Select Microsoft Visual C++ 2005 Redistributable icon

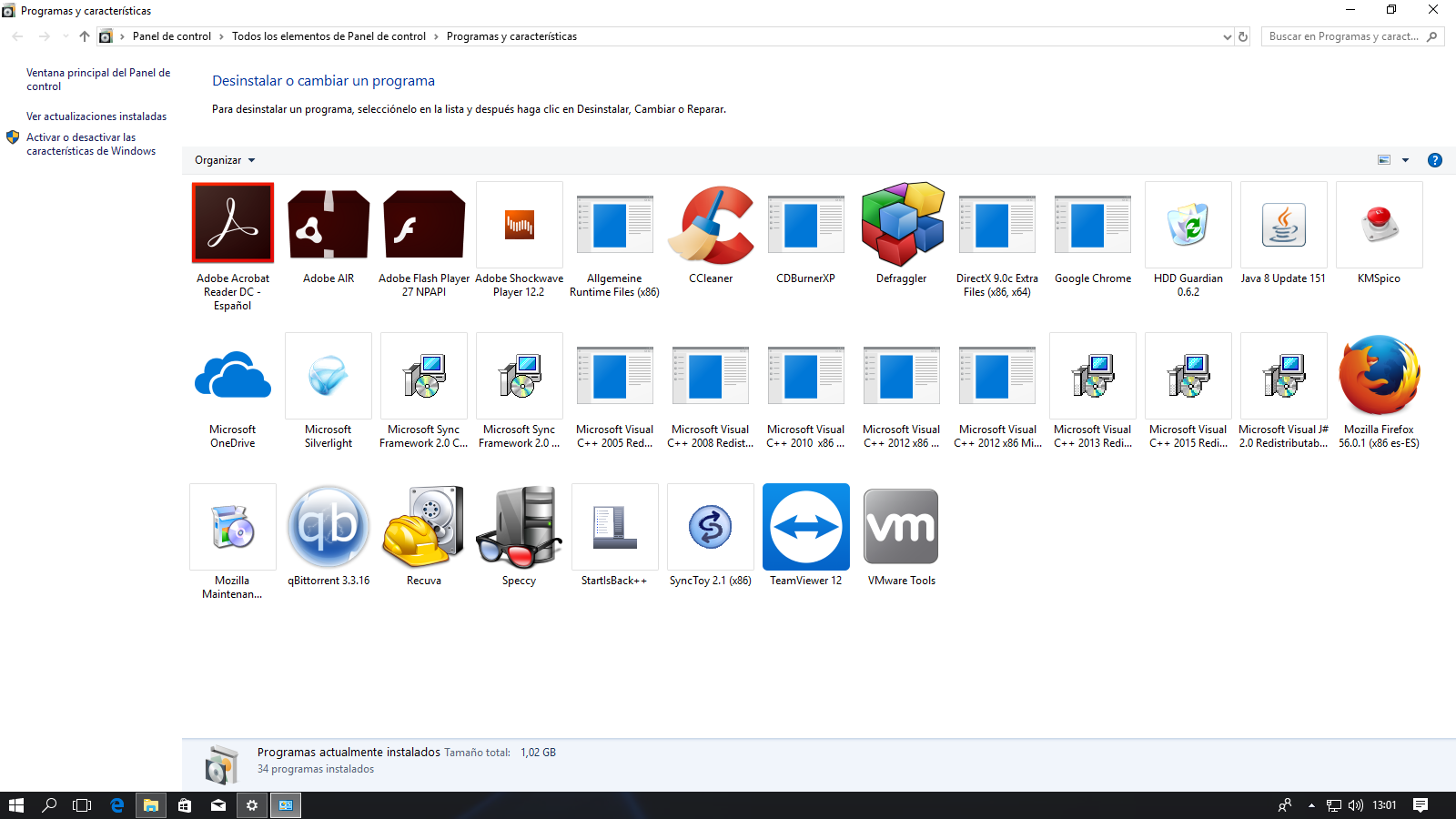pyautogui.click(x=615, y=376)
